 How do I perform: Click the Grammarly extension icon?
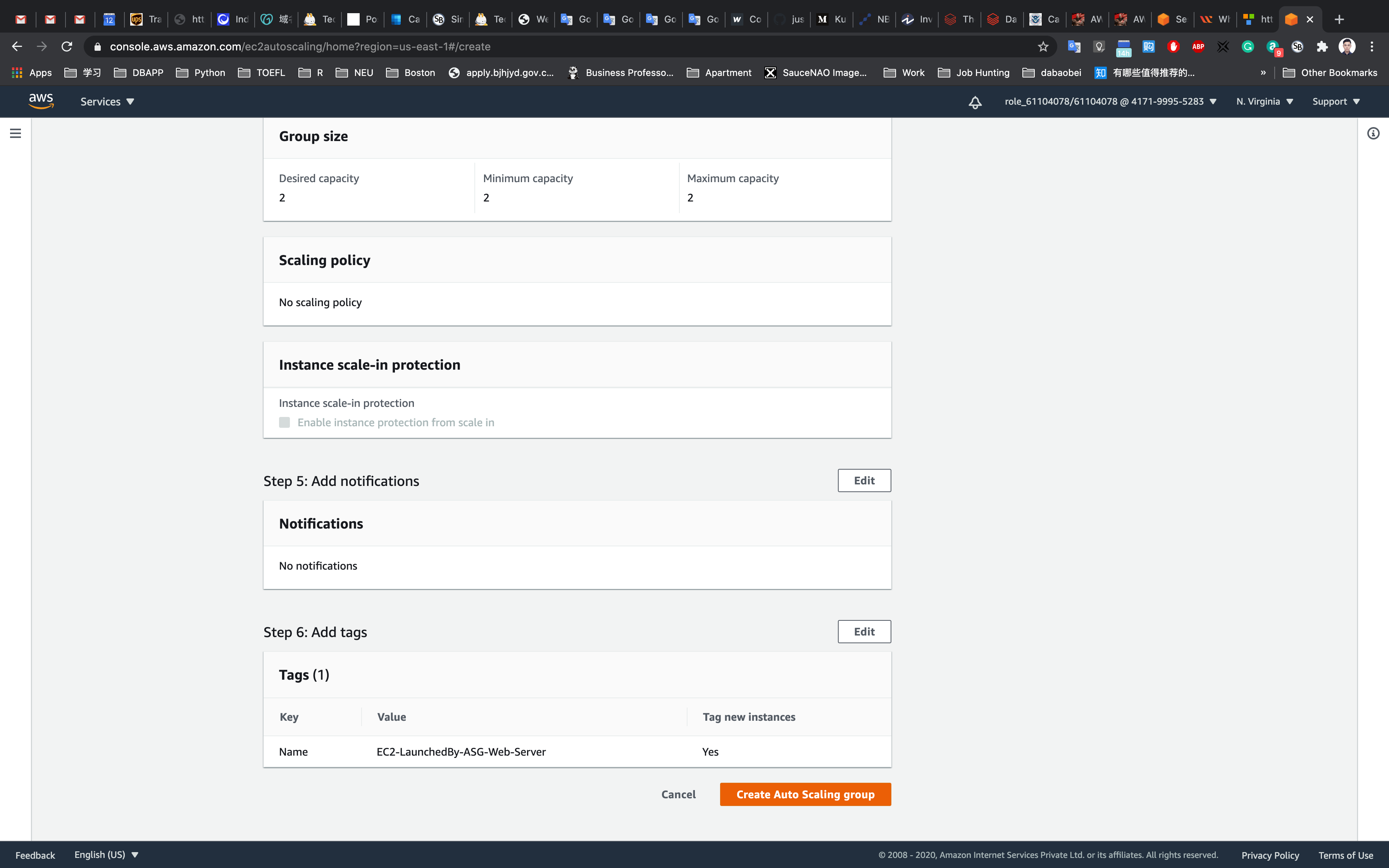point(1247,46)
